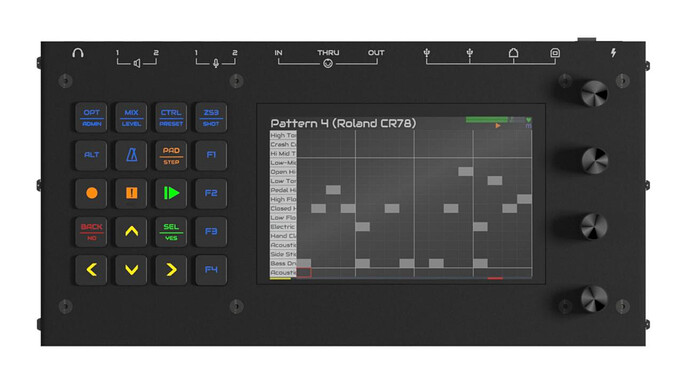Tap the ZS3 / SHOT button
Screen dimensions: 689x380
211,118
